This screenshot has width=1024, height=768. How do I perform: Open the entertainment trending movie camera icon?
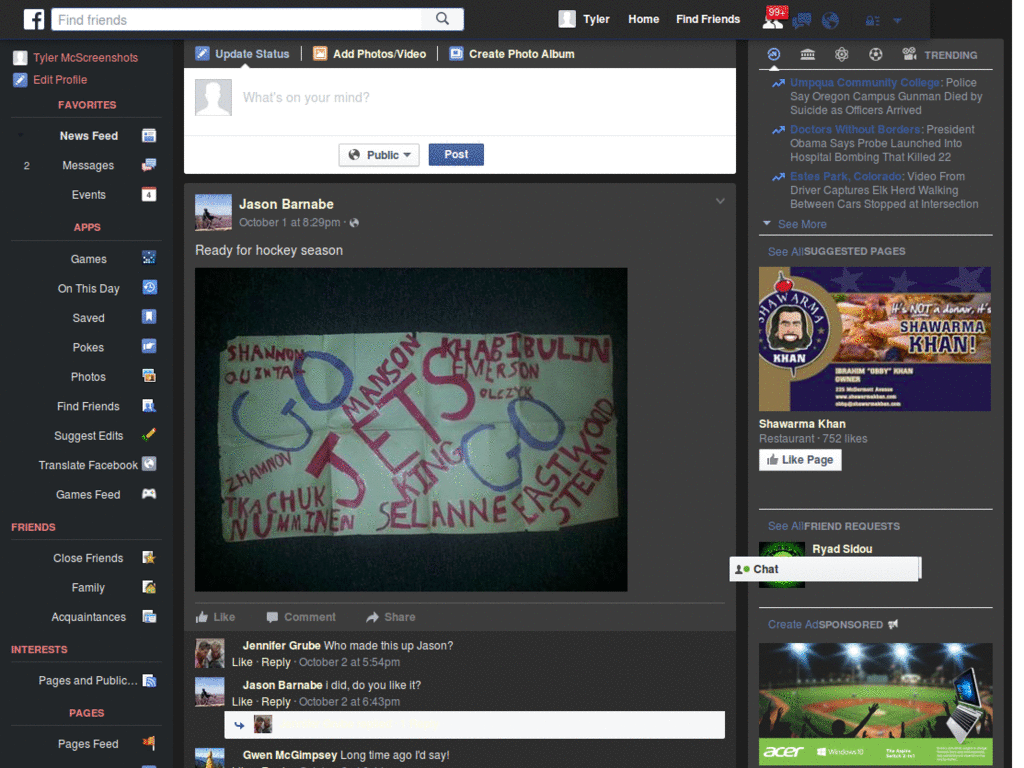(910, 54)
